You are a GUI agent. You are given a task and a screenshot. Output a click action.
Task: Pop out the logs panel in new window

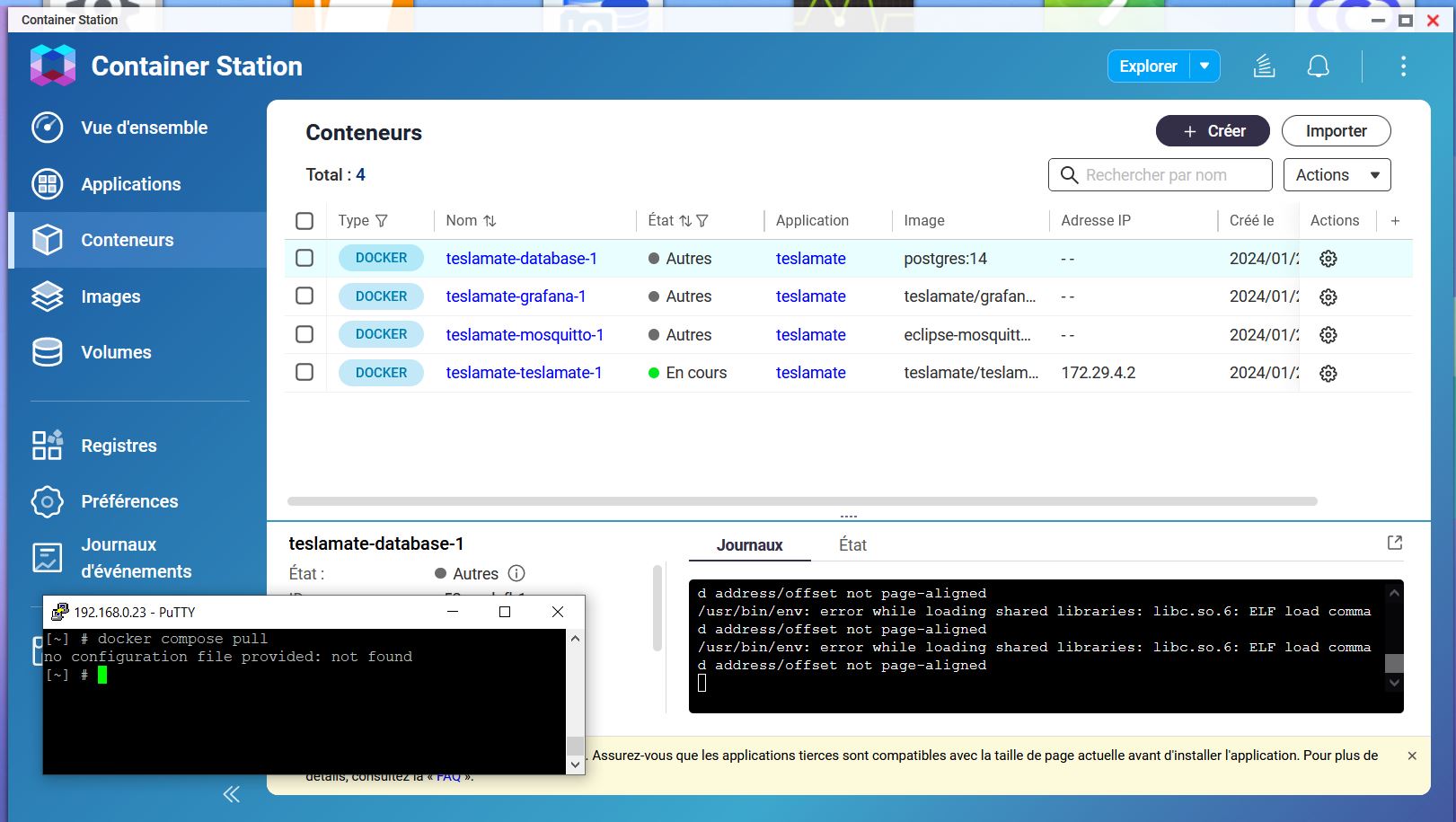[x=1395, y=543]
